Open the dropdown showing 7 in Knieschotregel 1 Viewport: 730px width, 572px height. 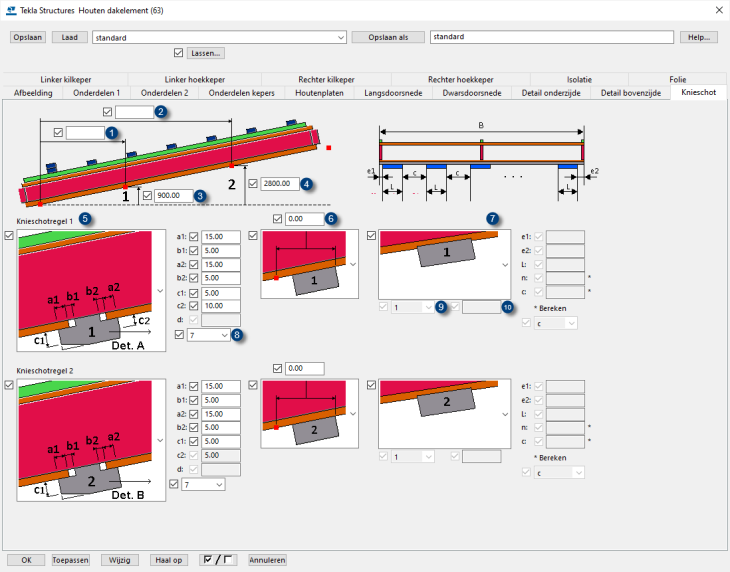[x=212, y=336]
